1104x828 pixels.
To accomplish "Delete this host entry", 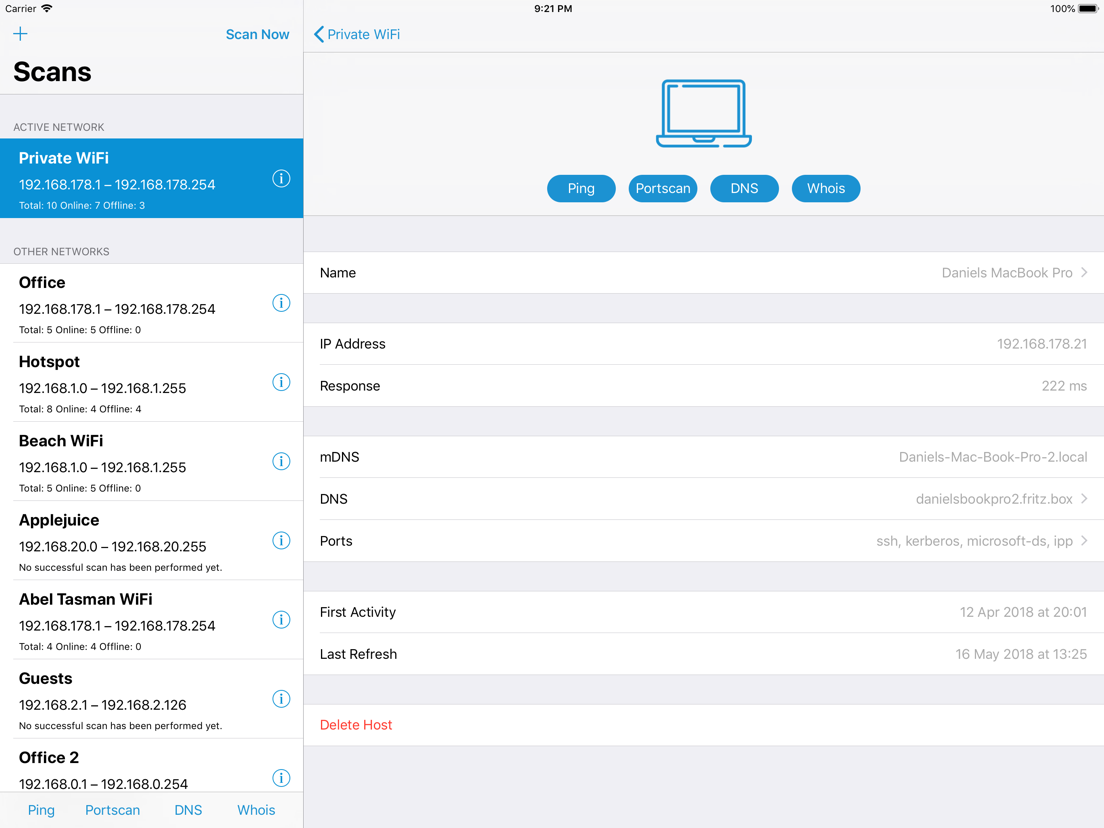I will pos(356,725).
